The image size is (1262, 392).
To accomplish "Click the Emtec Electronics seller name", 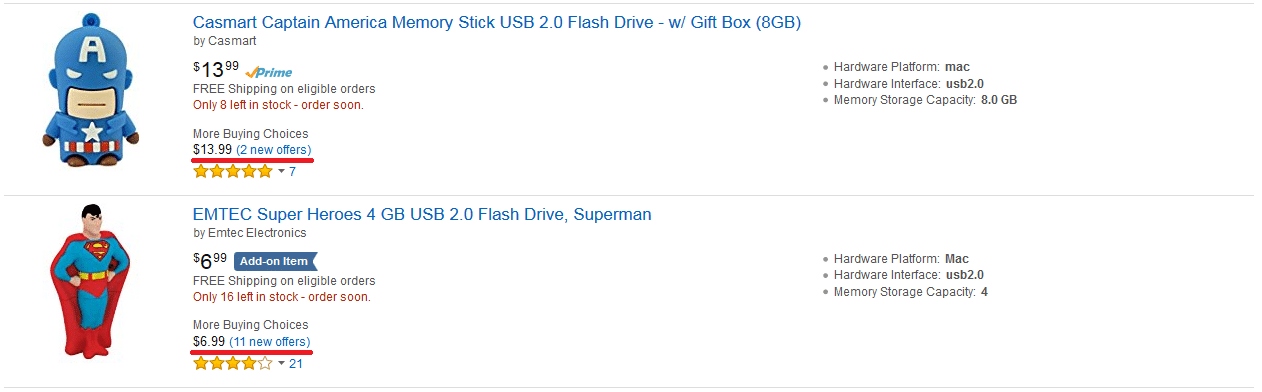I will pyautogui.click(x=257, y=233).
